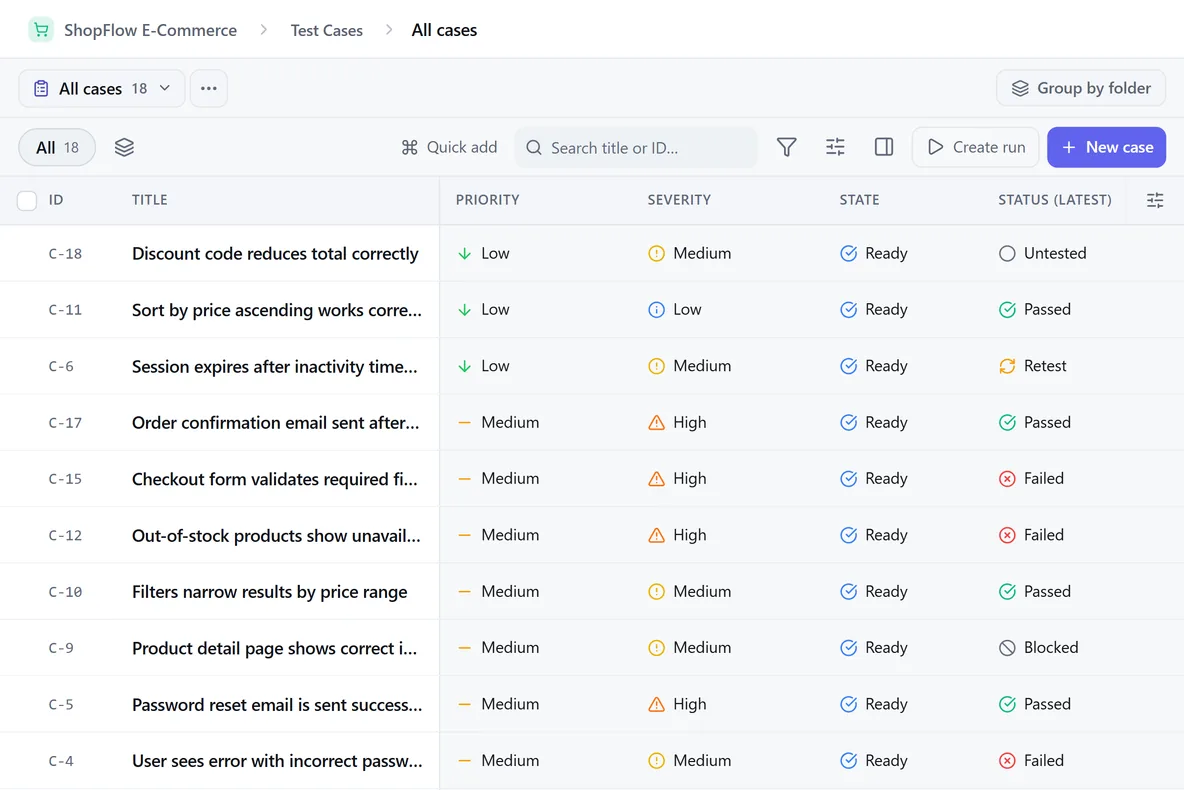1184x790 pixels.
Task: Open the ShopFlow E-Commerce breadcrumb link
Action: point(150,30)
